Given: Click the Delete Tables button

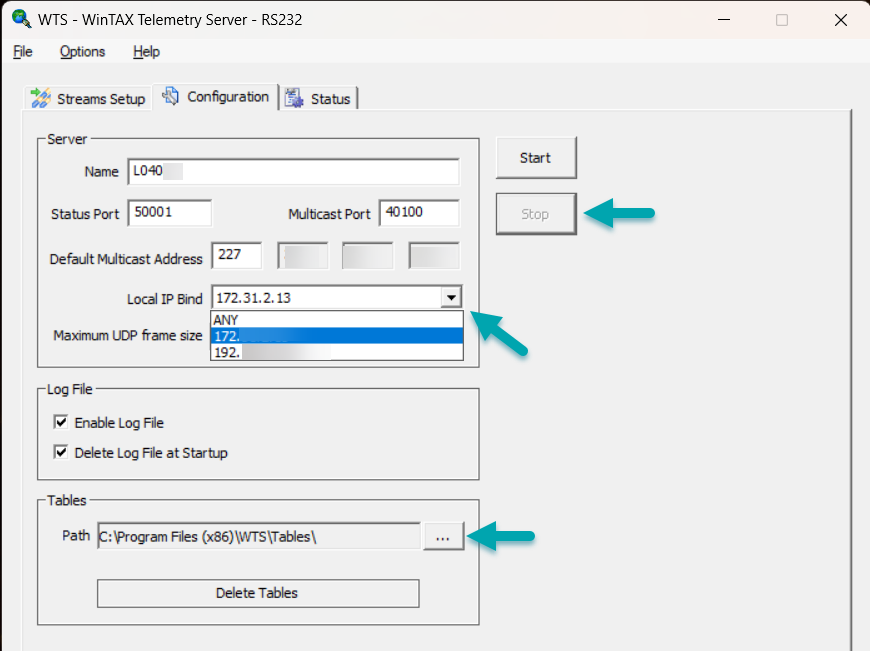Looking at the screenshot, I should tap(258, 593).
